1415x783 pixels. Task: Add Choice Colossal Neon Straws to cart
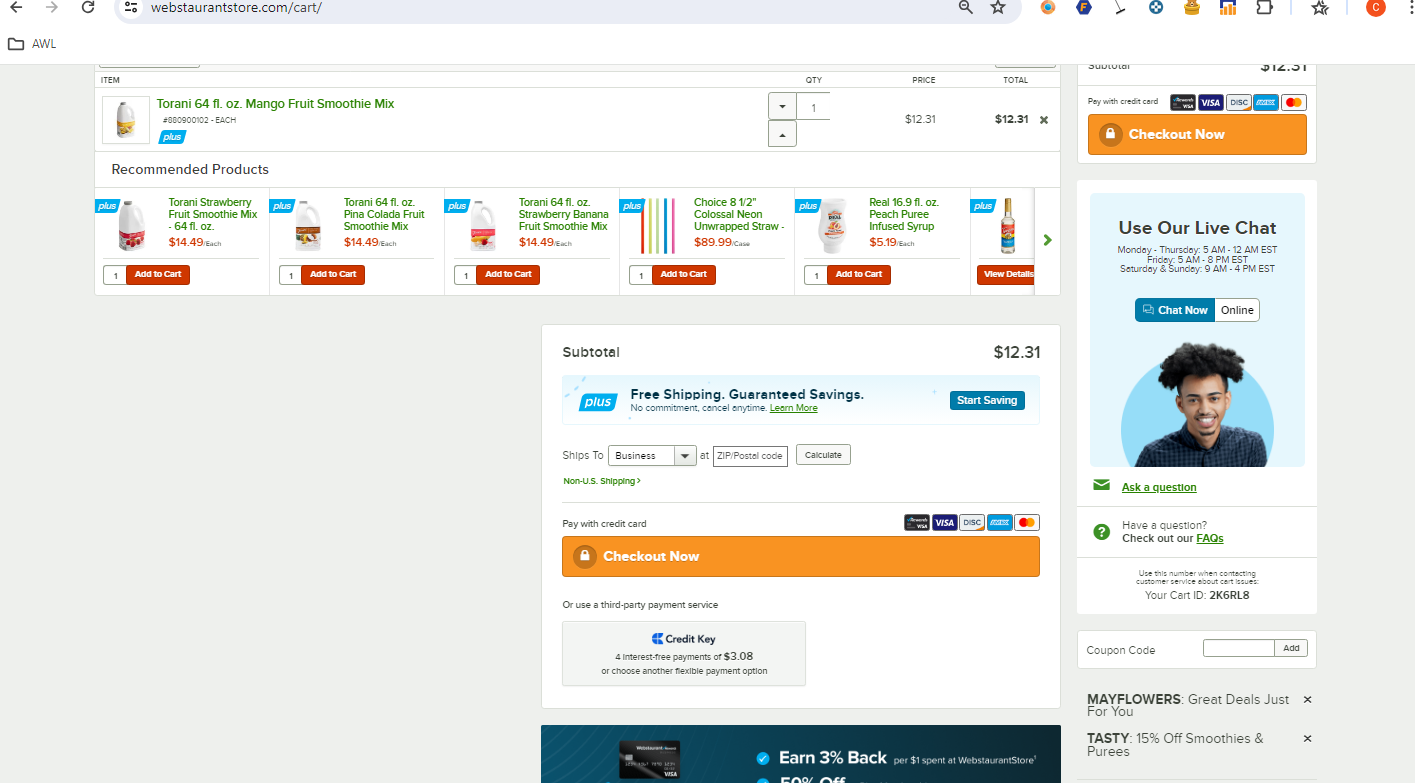coord(683,275)
